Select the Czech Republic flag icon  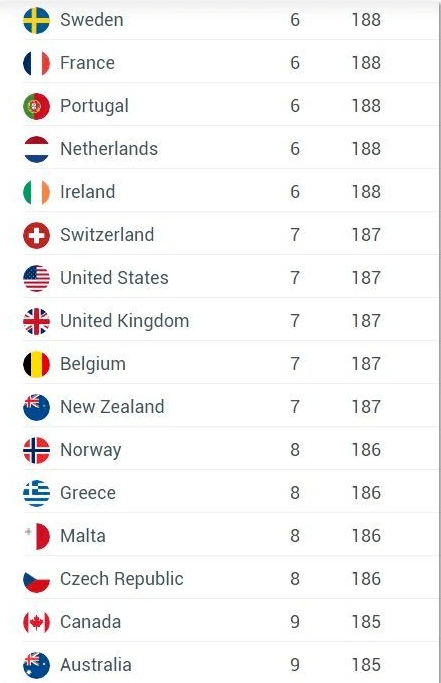click(36, 579)
